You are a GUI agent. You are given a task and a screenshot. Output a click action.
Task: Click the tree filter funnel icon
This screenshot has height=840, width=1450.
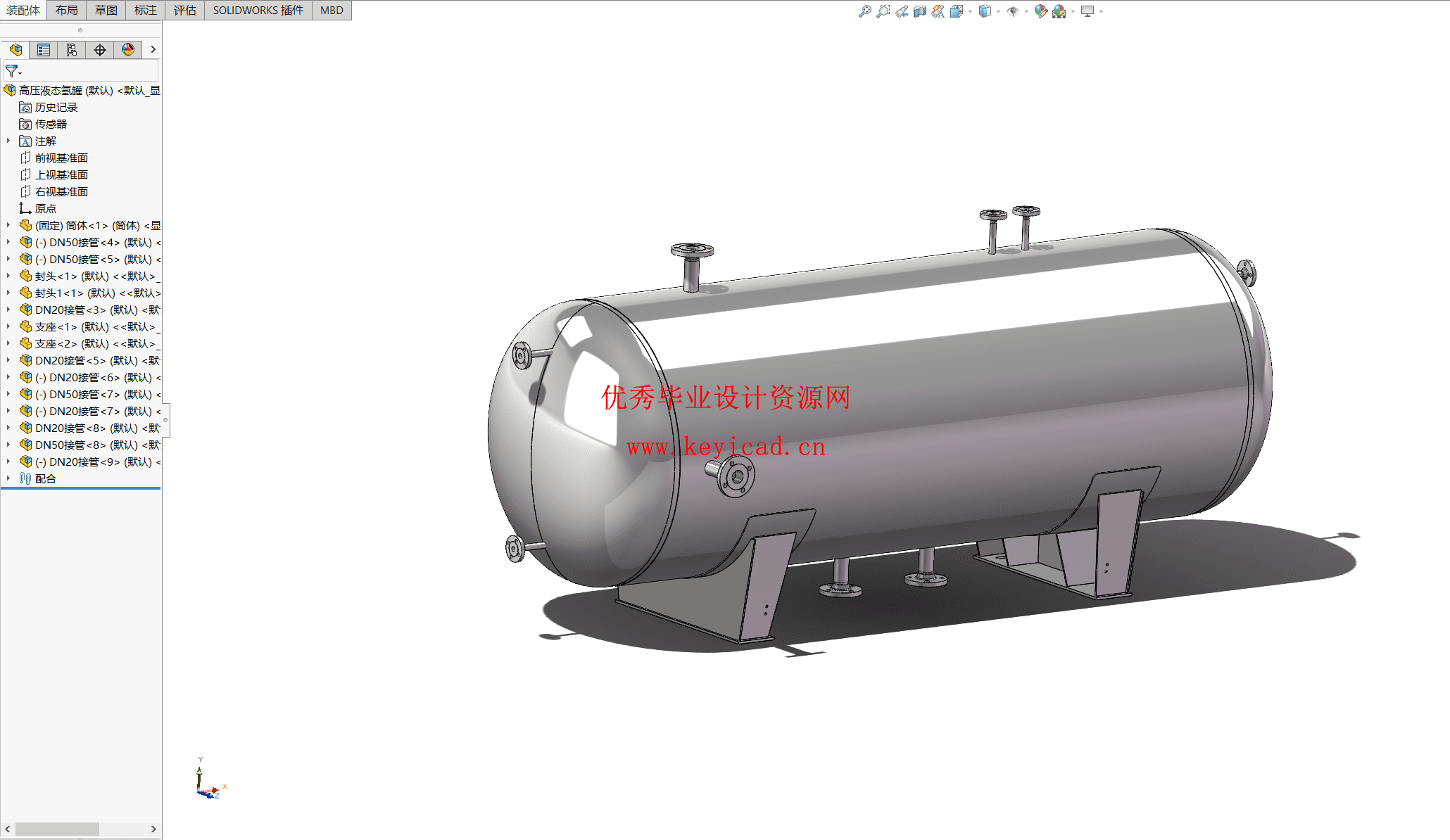point(12,71)
